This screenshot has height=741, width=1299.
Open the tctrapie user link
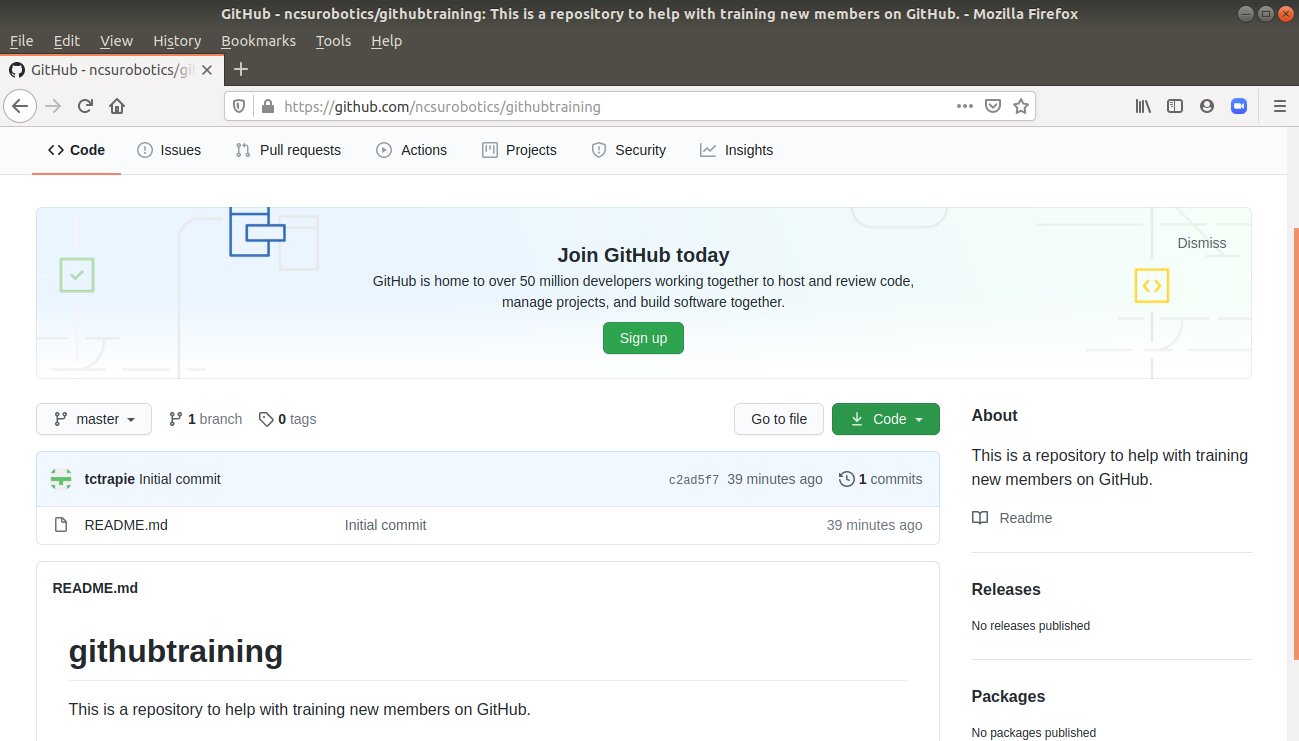click(x=110, y=479)
